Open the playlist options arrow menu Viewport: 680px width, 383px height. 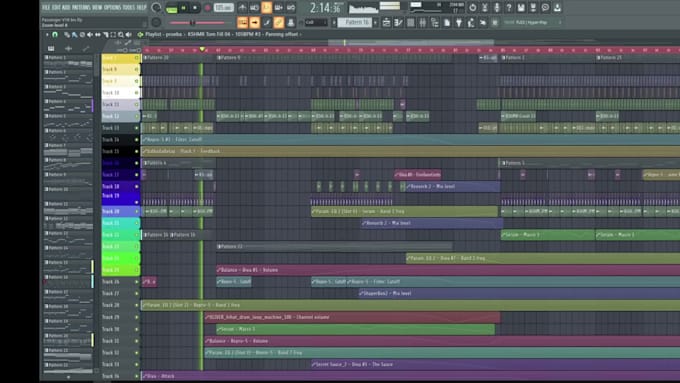[x=47, y=34]
